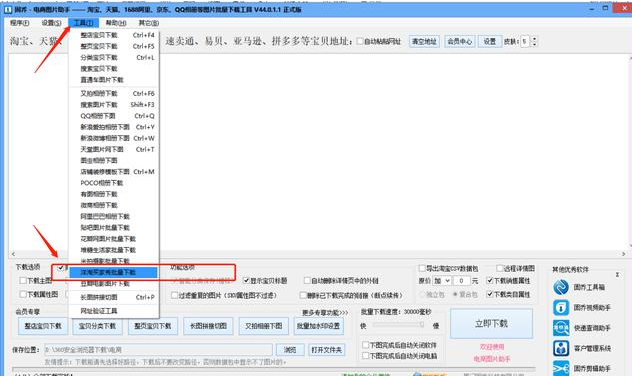The height and width of the screenshot is (377, 632).
Task: Select POCO相册下载 menu entry
Action: pos(114,183)
